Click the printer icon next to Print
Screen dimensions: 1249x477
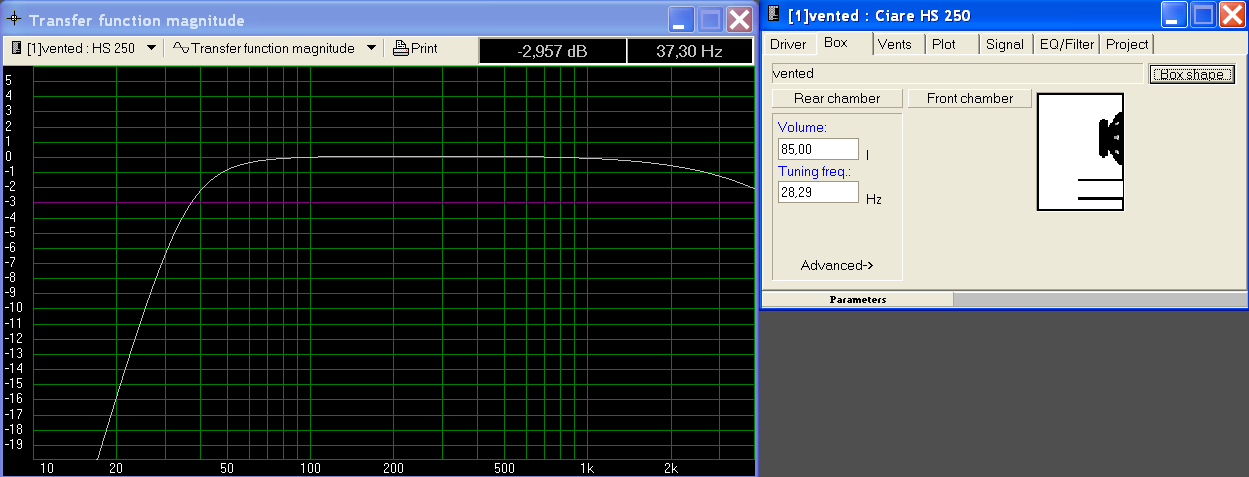pos(400,48)
